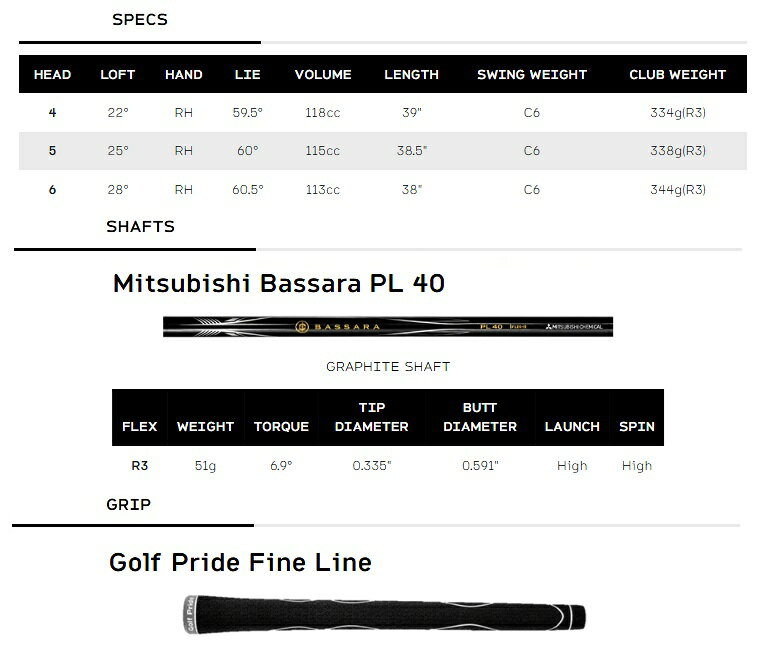
Task: Click the Golf Pride grip image
Action: [385, 615]
